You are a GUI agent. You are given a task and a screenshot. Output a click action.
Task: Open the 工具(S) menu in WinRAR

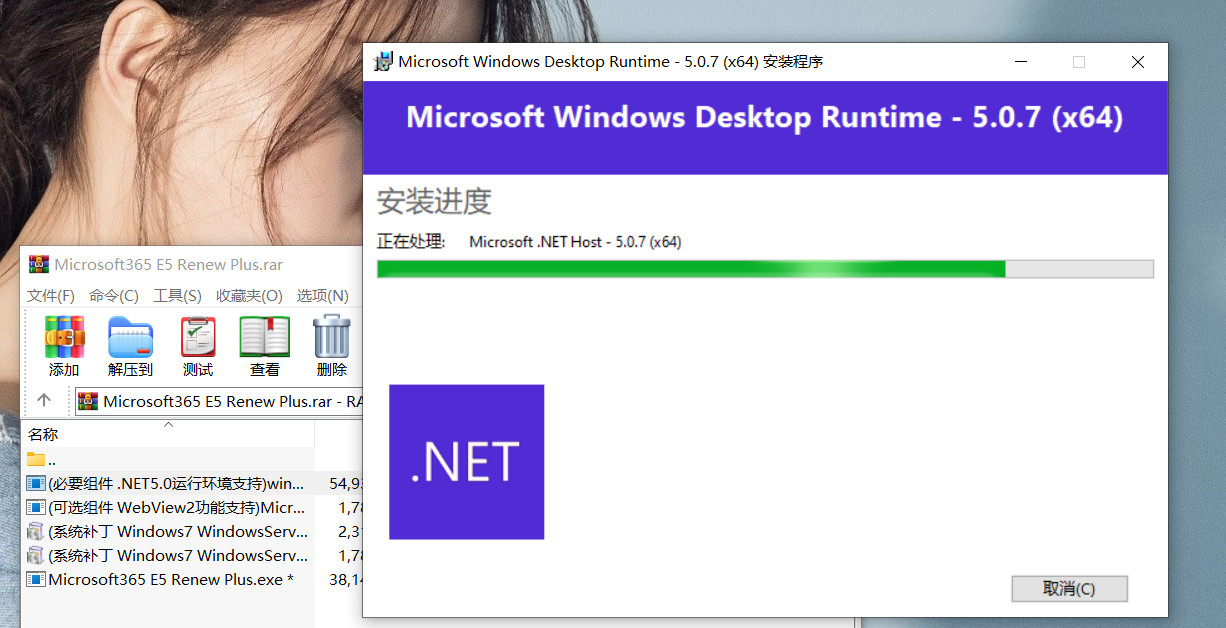[x=177, y=295]
